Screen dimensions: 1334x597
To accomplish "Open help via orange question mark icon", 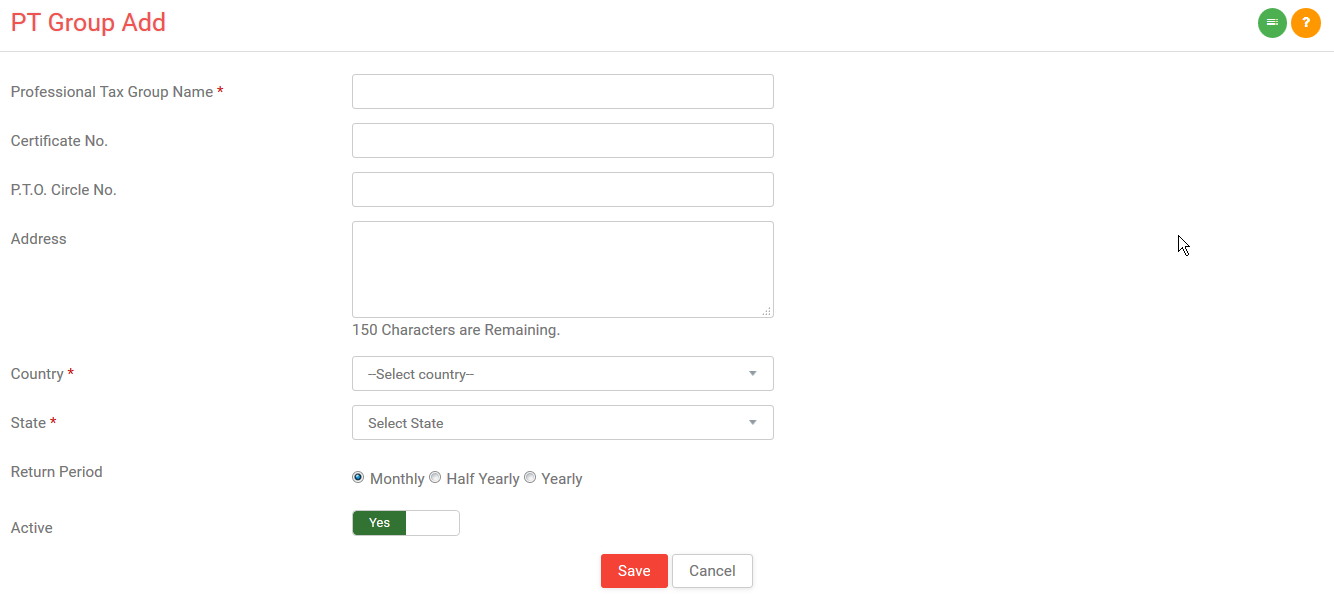I will [x=1306, y=23].
